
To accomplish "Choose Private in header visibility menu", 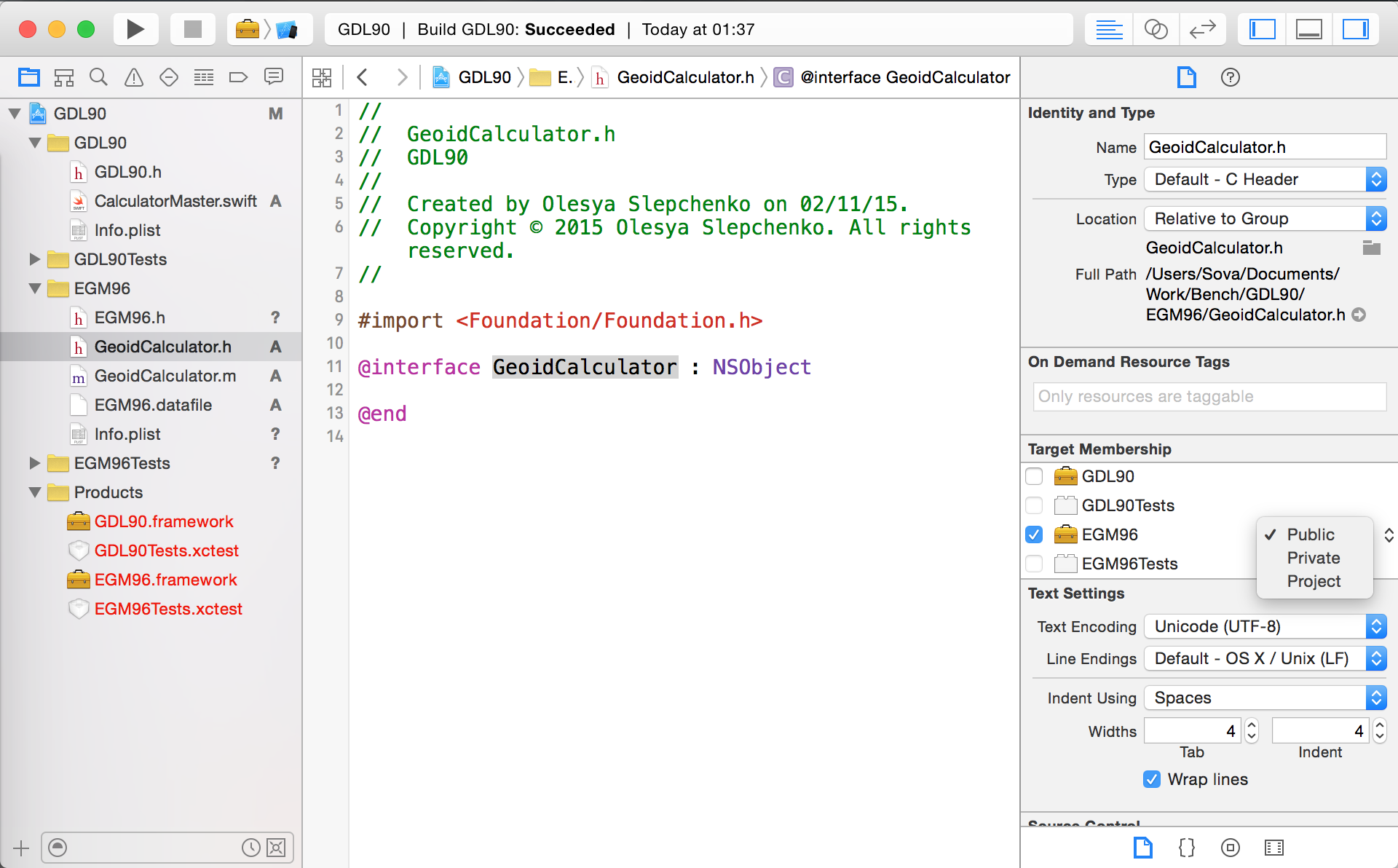I will click(1313, 558).
